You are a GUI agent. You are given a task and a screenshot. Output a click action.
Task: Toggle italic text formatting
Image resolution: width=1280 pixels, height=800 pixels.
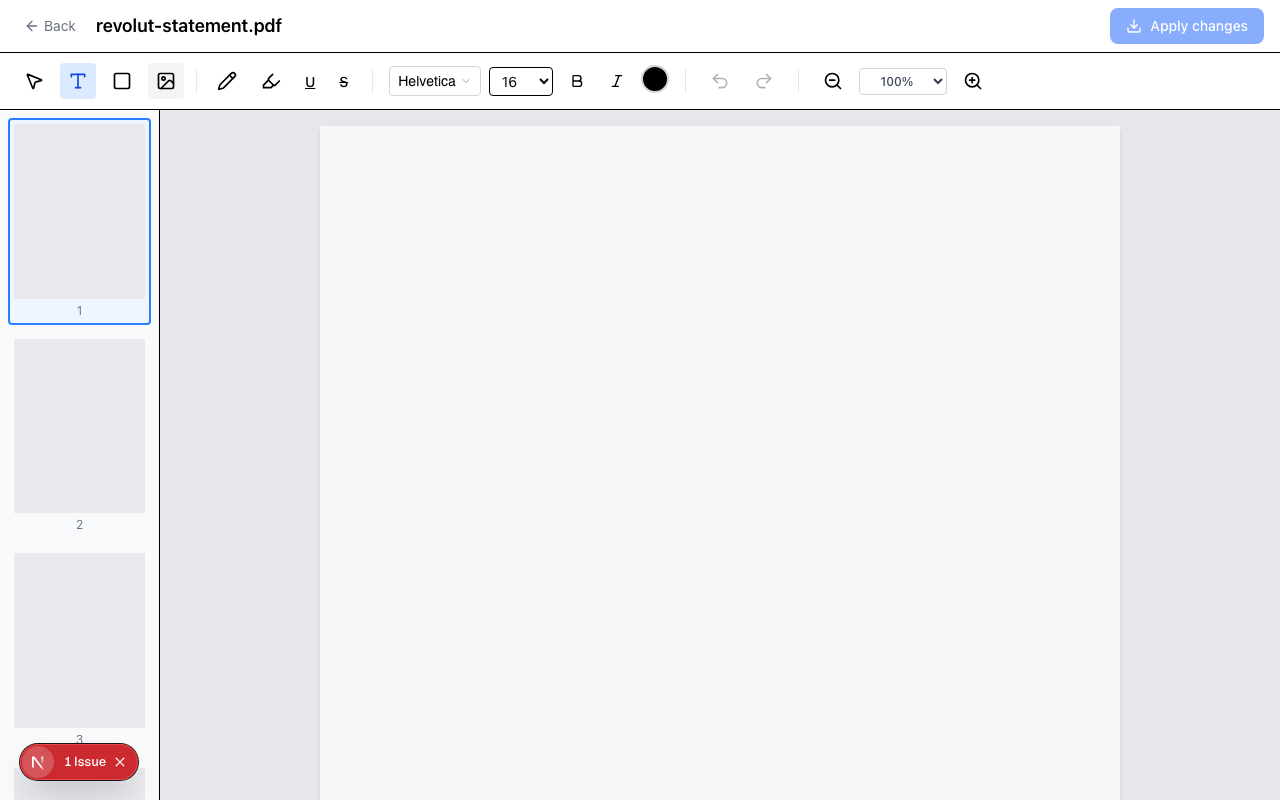pos(617,81)
